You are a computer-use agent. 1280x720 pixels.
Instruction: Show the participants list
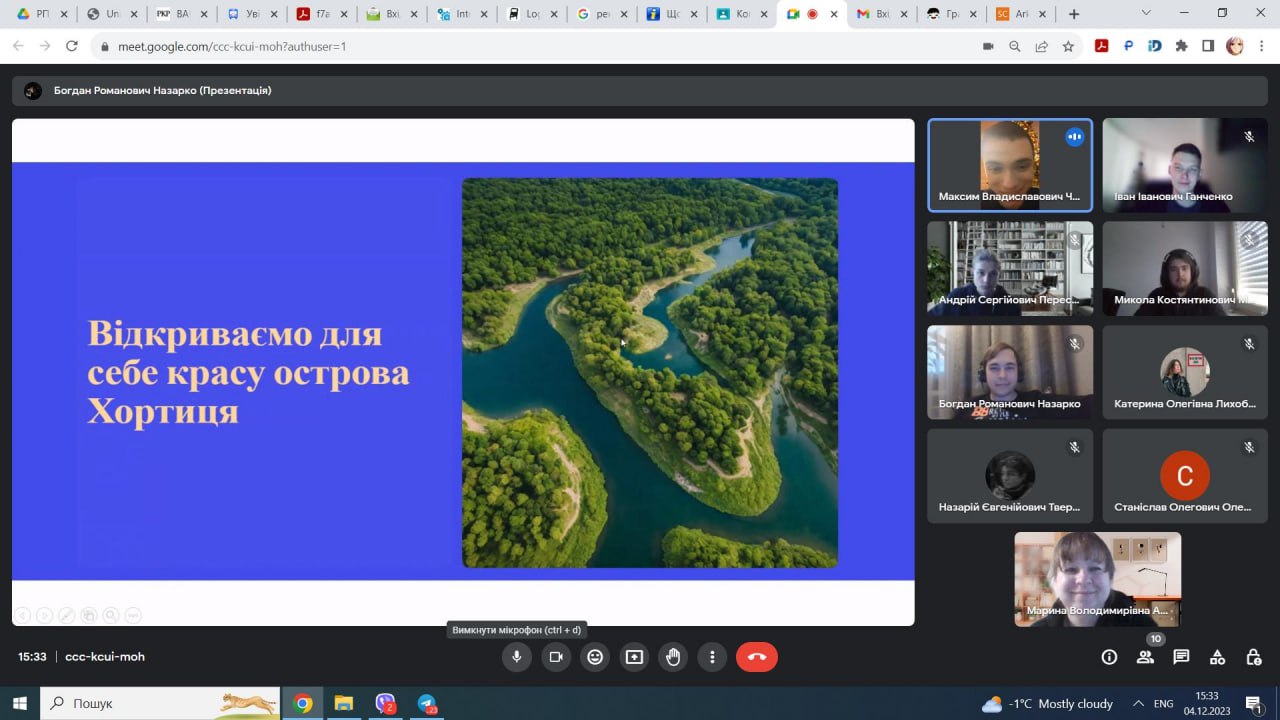(1145, 657)
